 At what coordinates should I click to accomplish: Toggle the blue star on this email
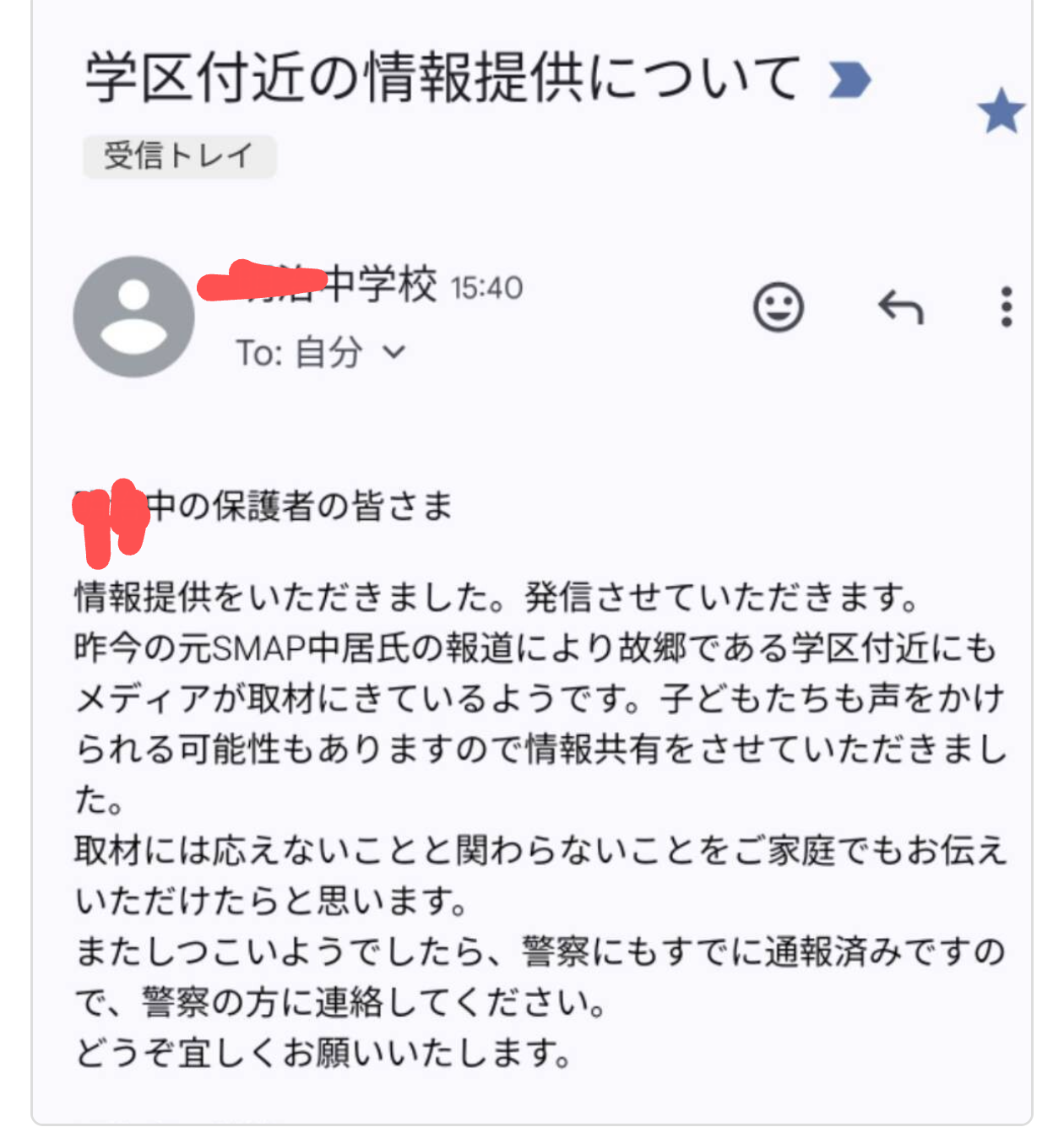(1001, 111)
